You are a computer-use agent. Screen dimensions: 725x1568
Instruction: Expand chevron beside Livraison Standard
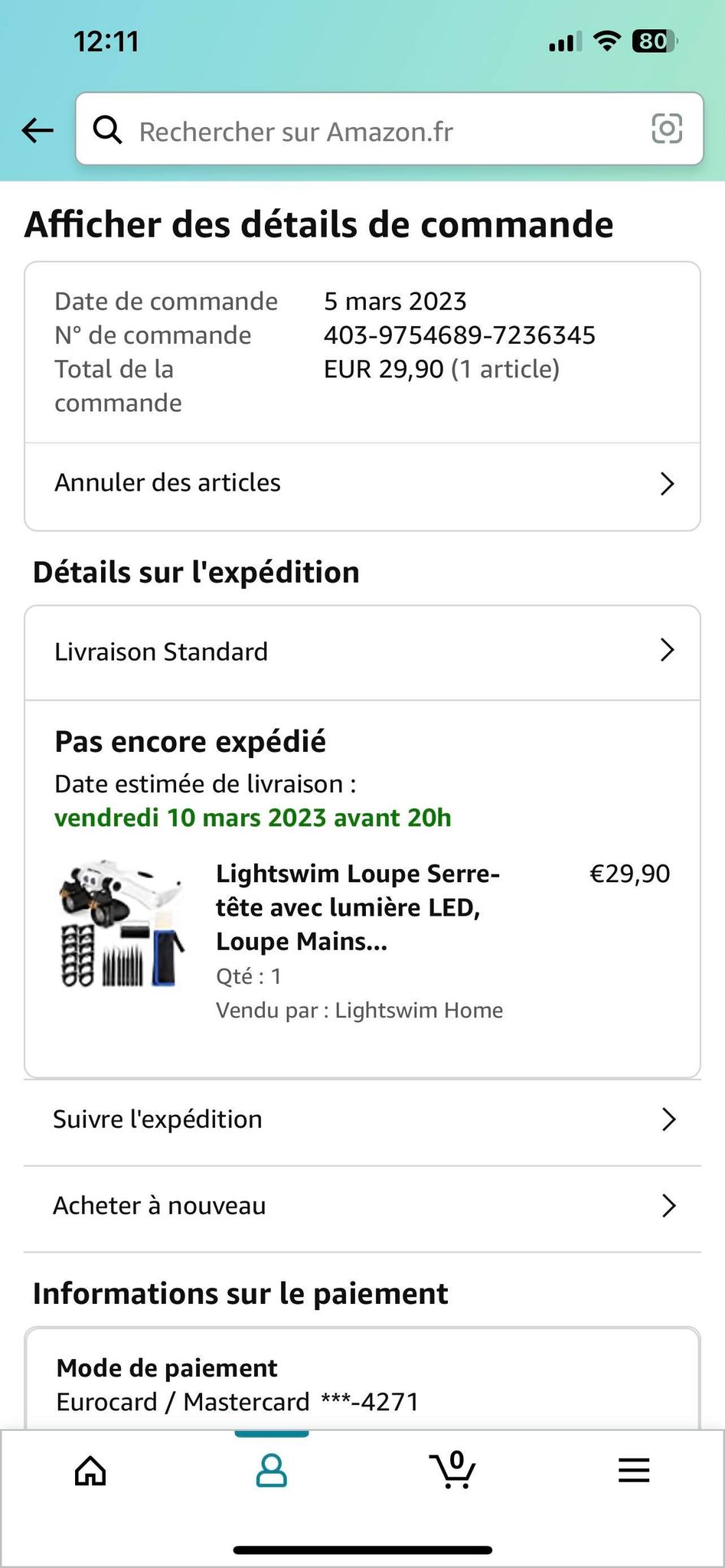[667, 651]
